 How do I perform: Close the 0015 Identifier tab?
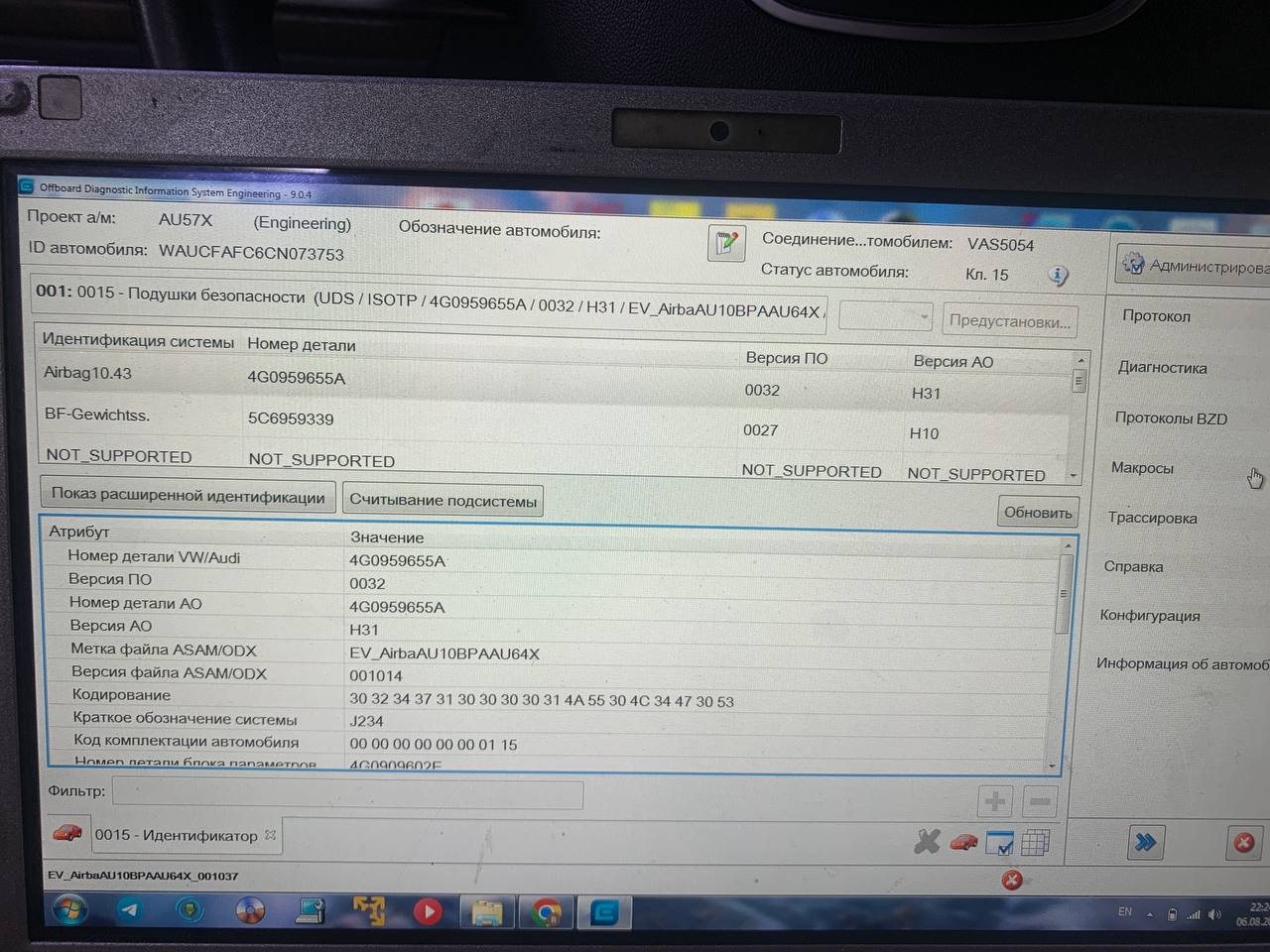[x=270, y=835]
